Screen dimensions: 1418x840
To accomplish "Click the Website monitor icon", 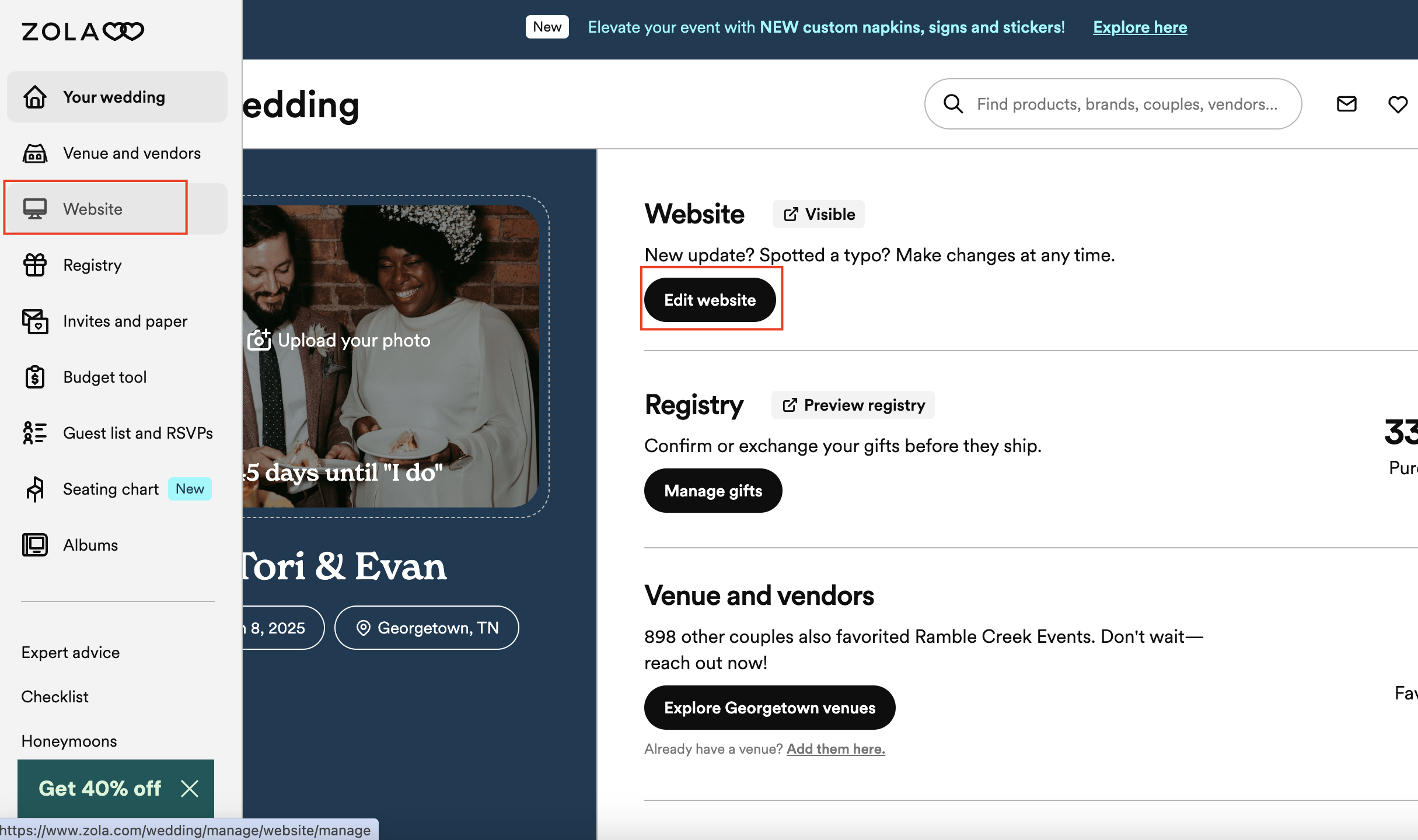I will (34, 209).
